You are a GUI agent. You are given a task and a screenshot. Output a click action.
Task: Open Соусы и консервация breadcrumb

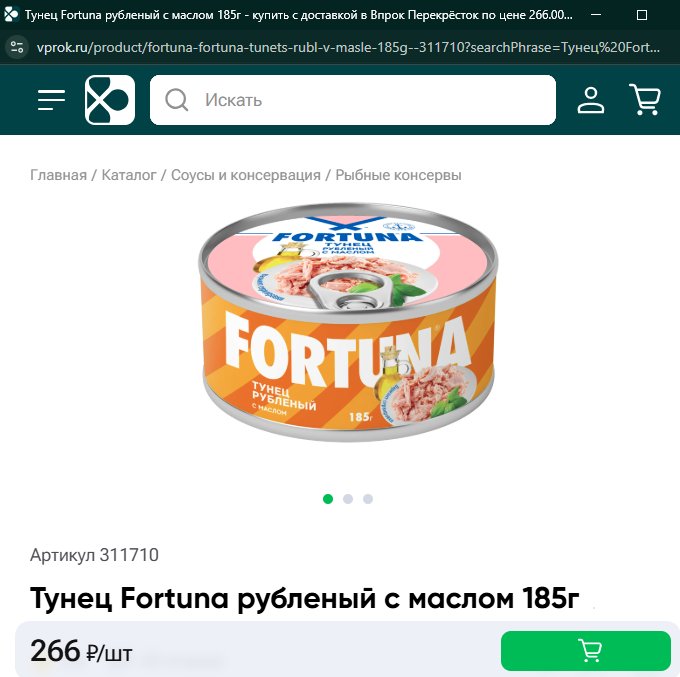coord(246,175)
